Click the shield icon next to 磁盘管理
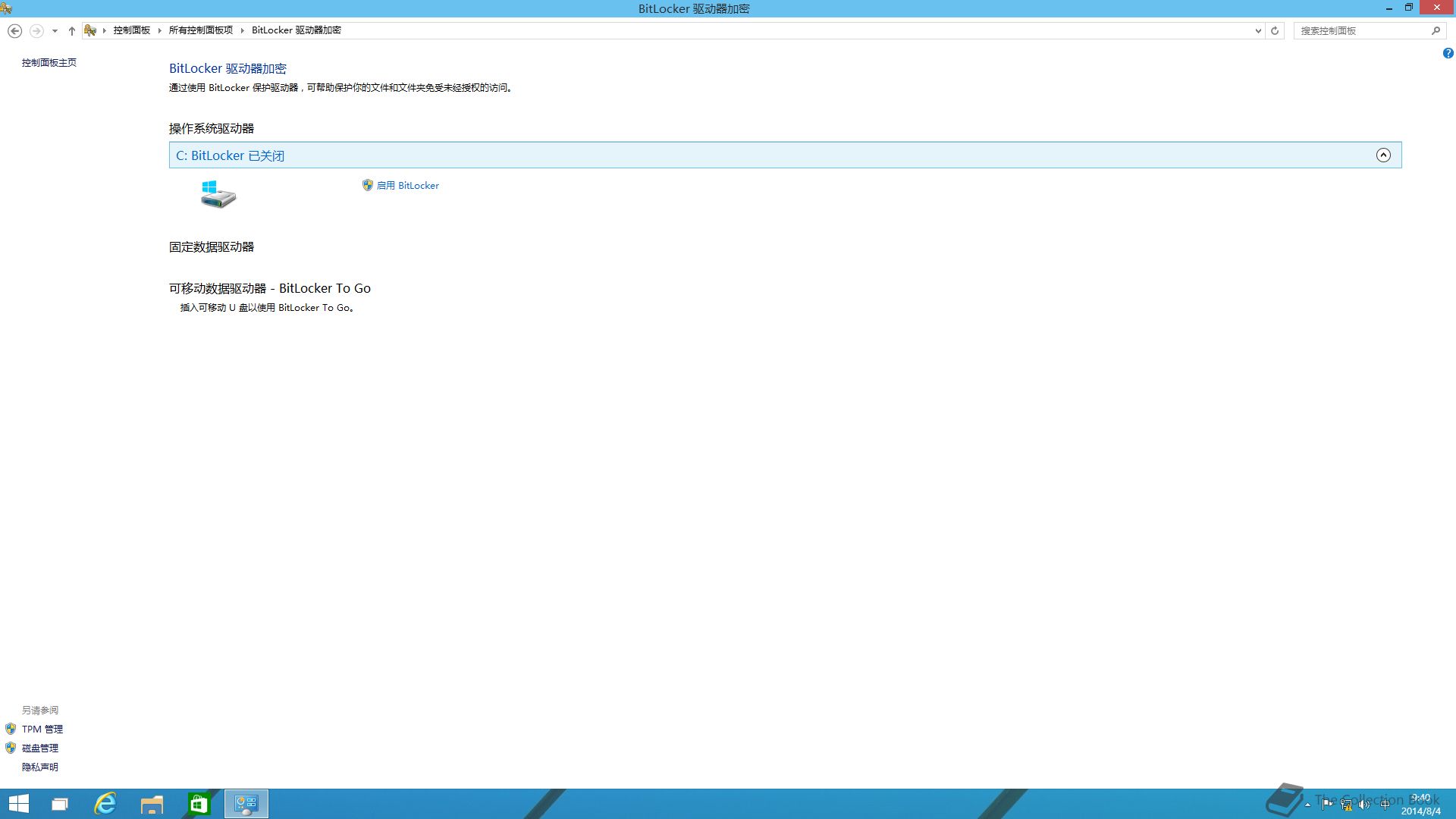The width and height of the screenshot is (1456, 819). click(11, 748)
